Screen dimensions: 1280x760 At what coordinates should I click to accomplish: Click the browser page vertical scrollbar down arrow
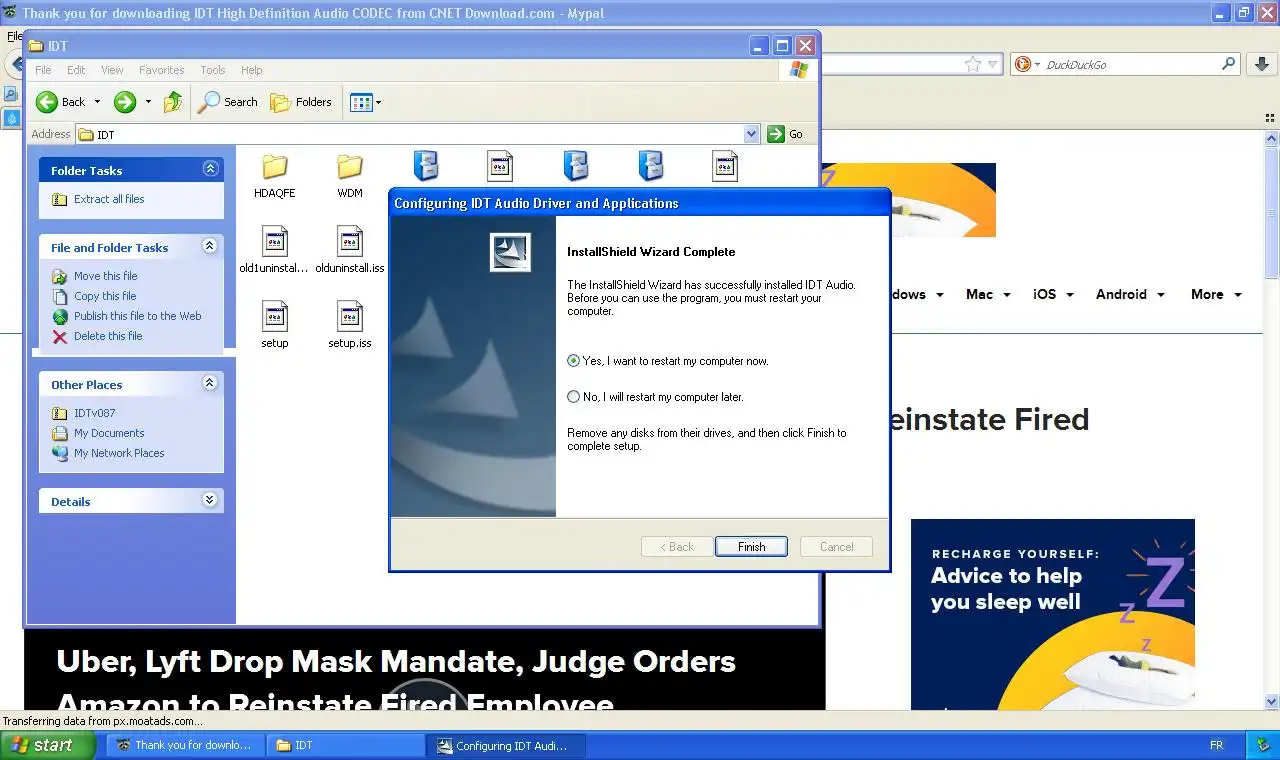tap(1272, 702)
